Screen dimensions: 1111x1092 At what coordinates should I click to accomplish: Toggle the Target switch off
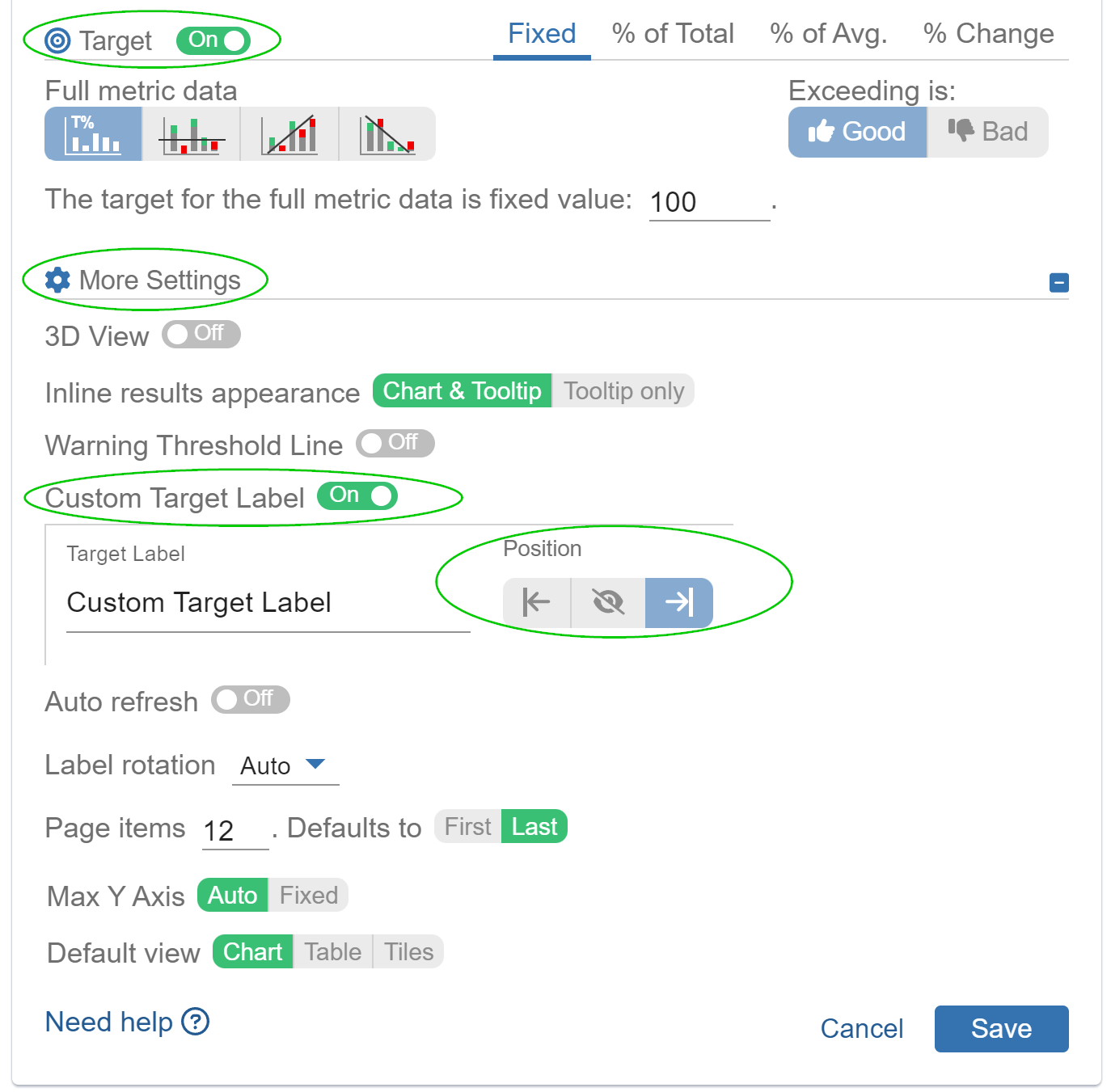(x=213, y=40)
